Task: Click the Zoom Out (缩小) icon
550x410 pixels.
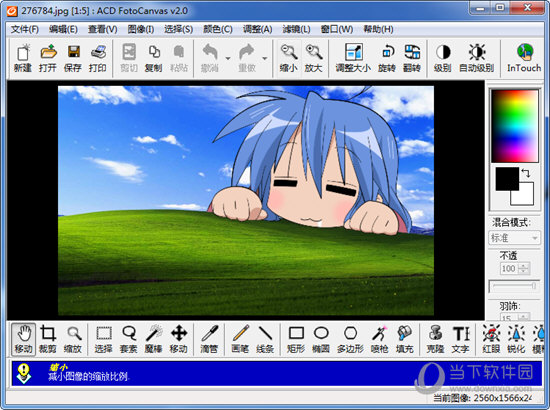Action: (x=289, y=58)
